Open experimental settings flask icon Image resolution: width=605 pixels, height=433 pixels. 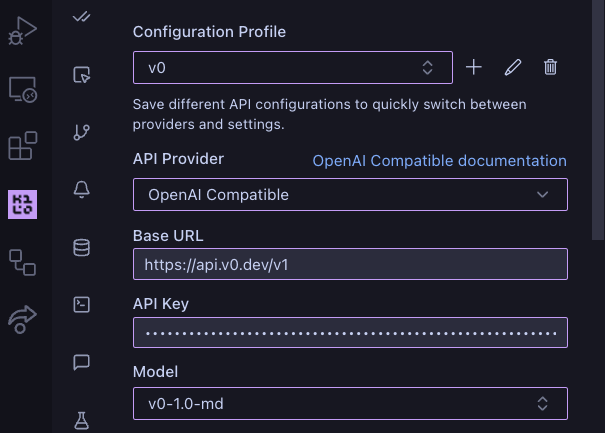point(83,419)
